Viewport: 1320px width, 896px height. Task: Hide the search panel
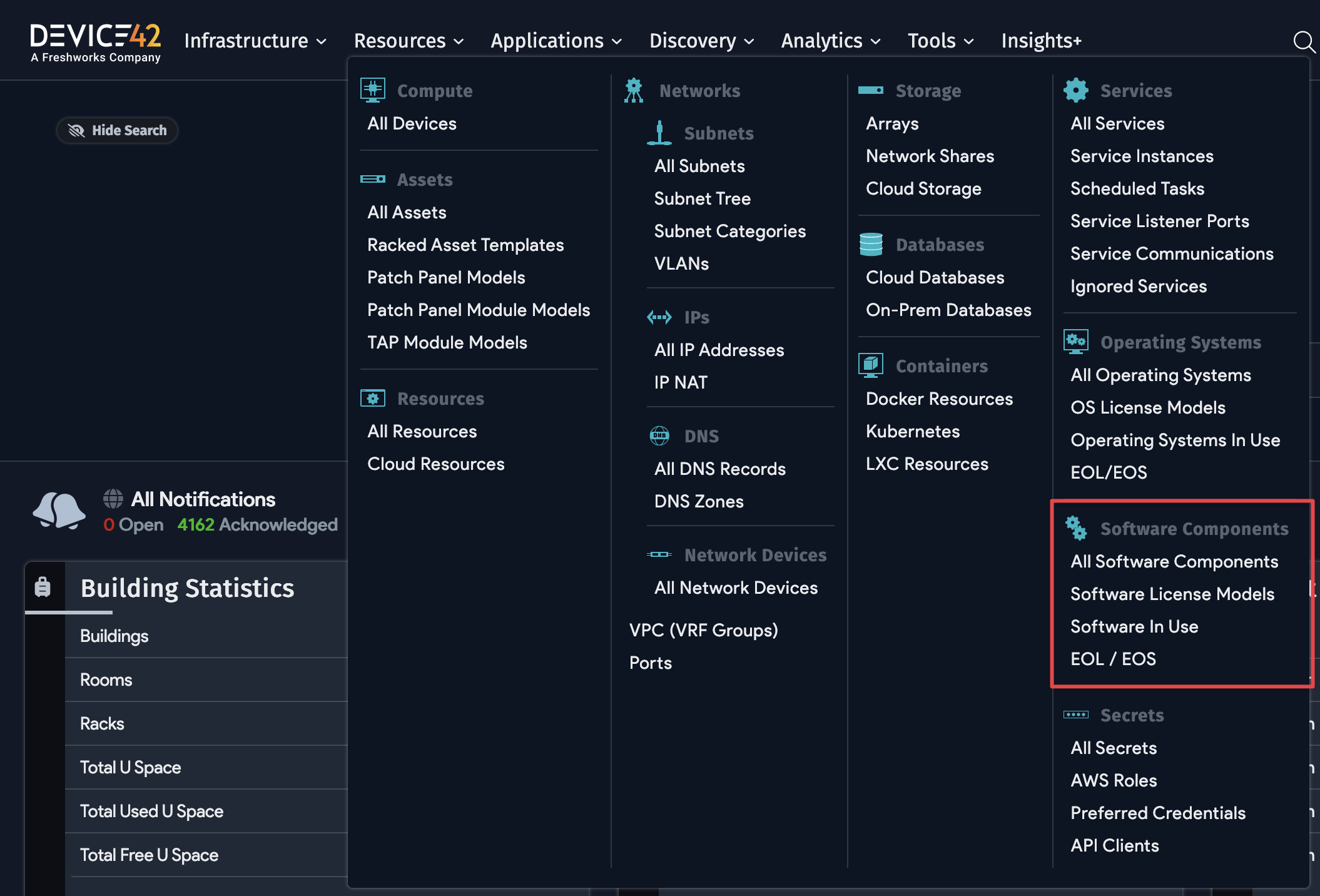pos(117,130)
